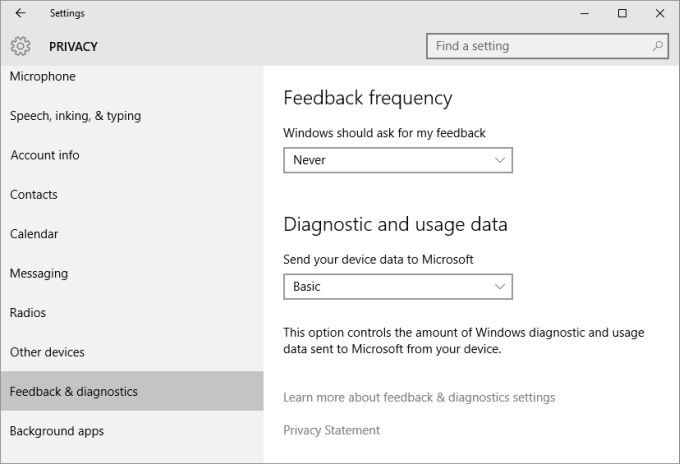Click the search magnifier icon
The height and width of the screenshot is (464, 680).
657,46
